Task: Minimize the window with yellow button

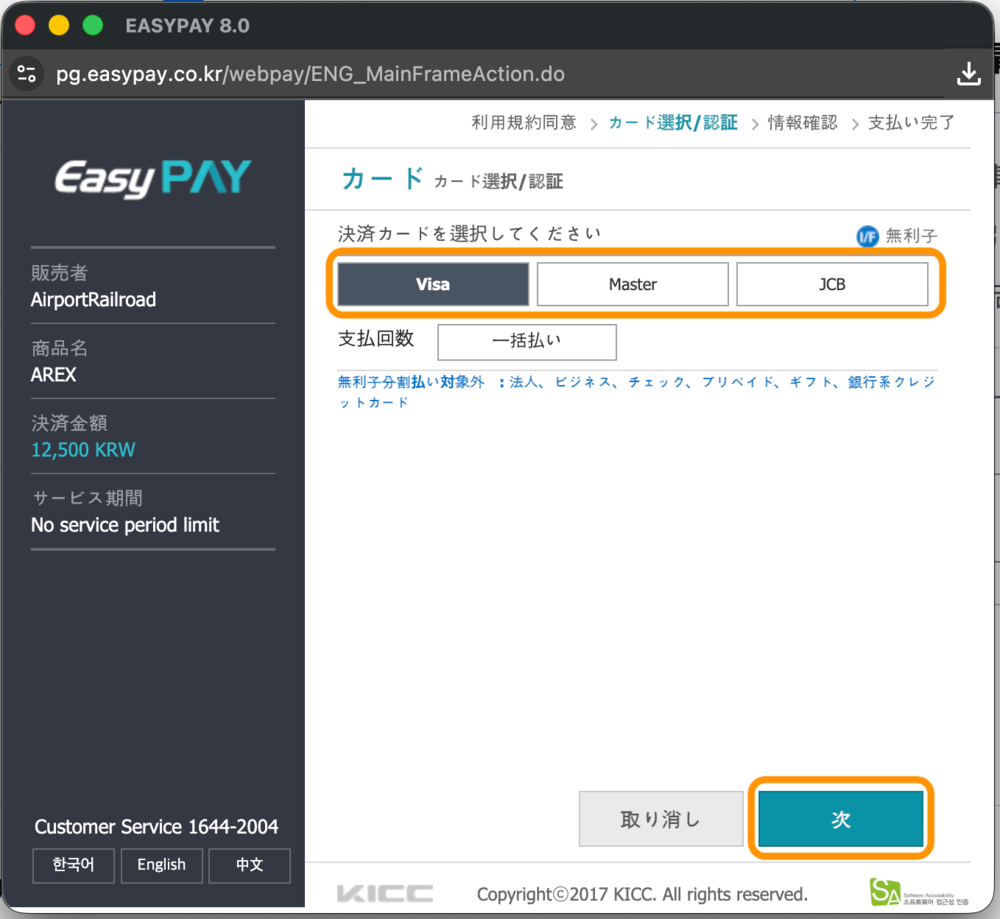Action: point(59,26)
